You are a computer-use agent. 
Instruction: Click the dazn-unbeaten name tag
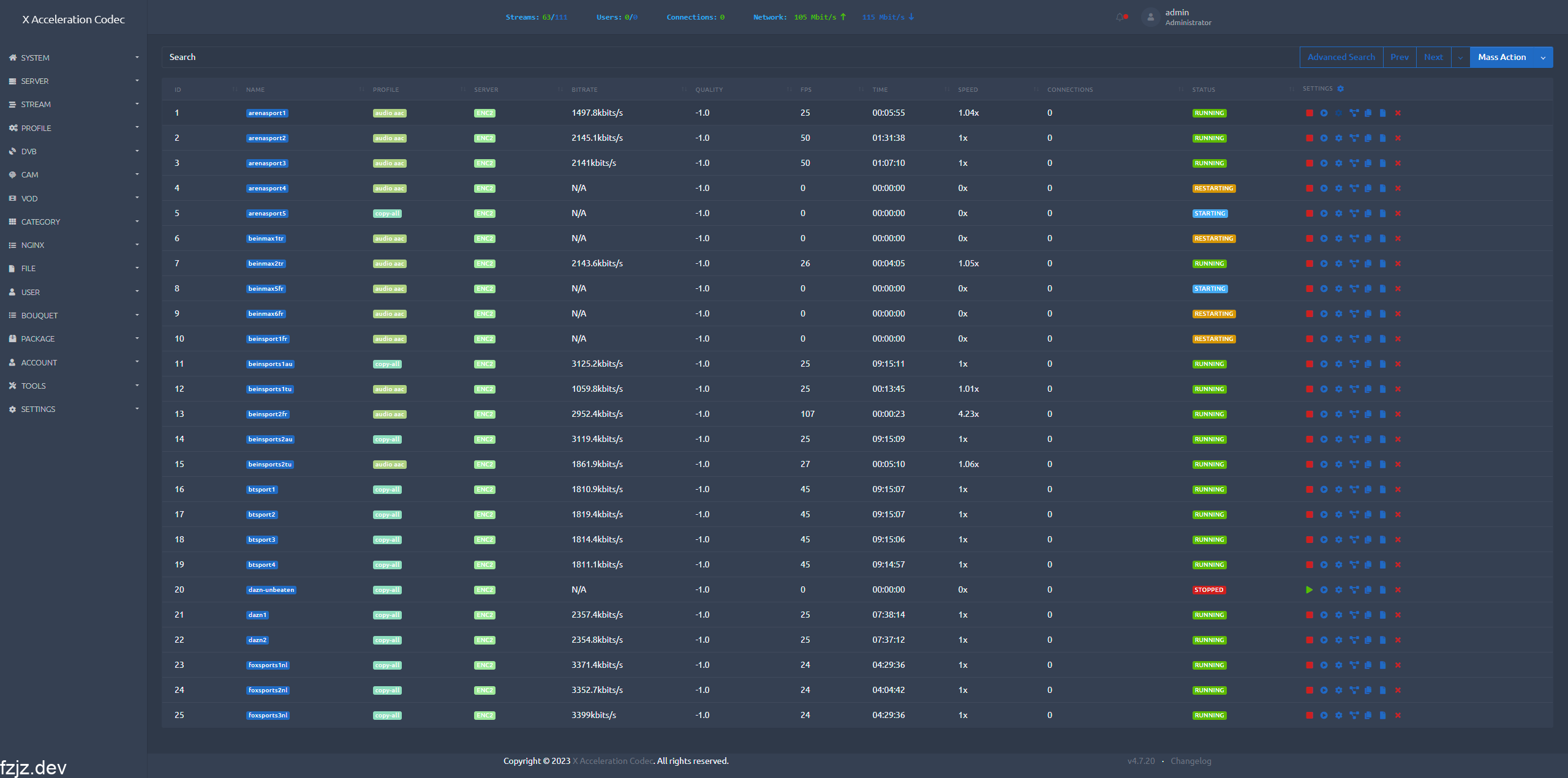(271, 590)
